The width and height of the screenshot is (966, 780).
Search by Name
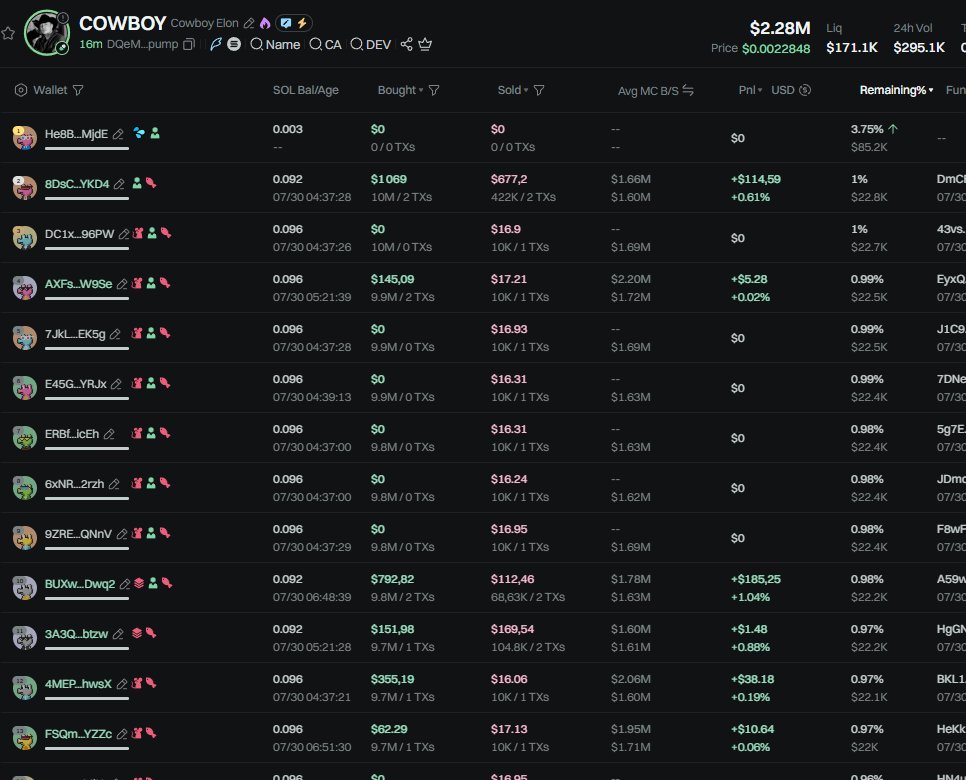pos(275,44)
